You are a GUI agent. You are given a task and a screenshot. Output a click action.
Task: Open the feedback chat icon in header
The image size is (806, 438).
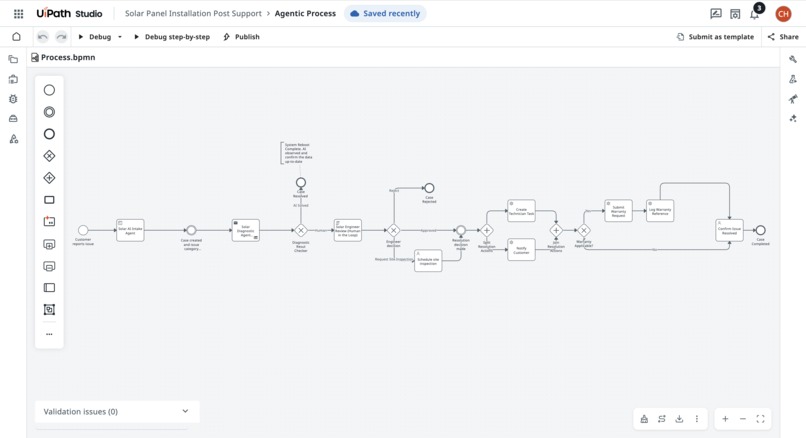click(x=716, y=14)
